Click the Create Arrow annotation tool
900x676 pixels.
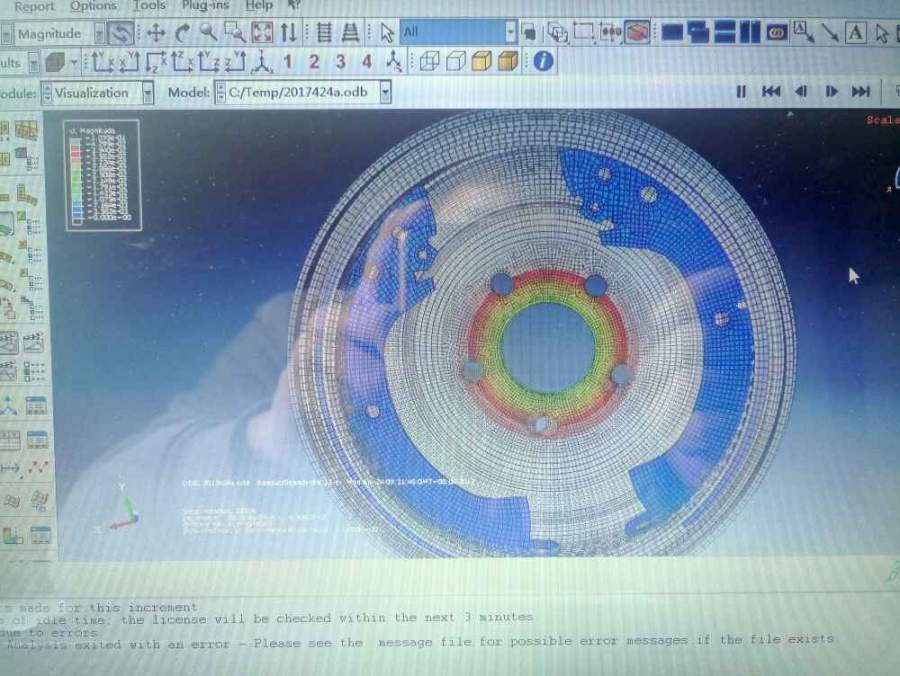click(x=829, y=33)
